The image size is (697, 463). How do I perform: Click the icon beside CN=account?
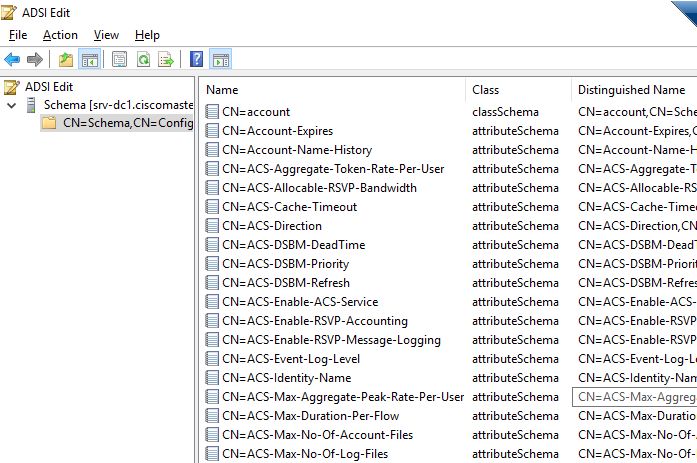point(212,112)
